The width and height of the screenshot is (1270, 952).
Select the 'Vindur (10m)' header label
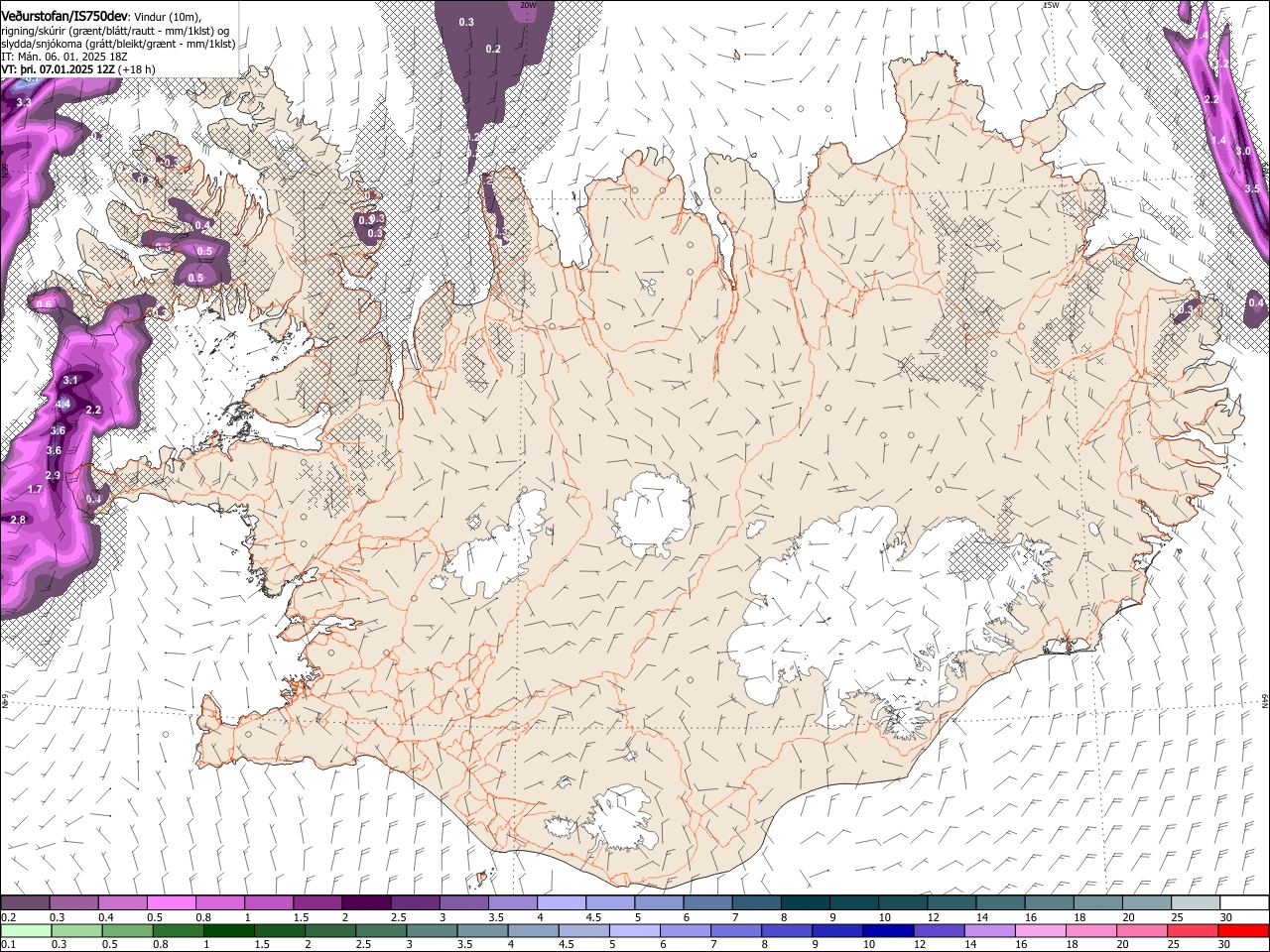point(168,17)
